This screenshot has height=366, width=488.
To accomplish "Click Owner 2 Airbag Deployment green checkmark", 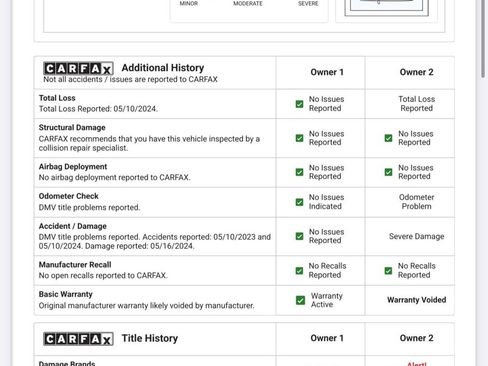I will (x=388, y=172).
